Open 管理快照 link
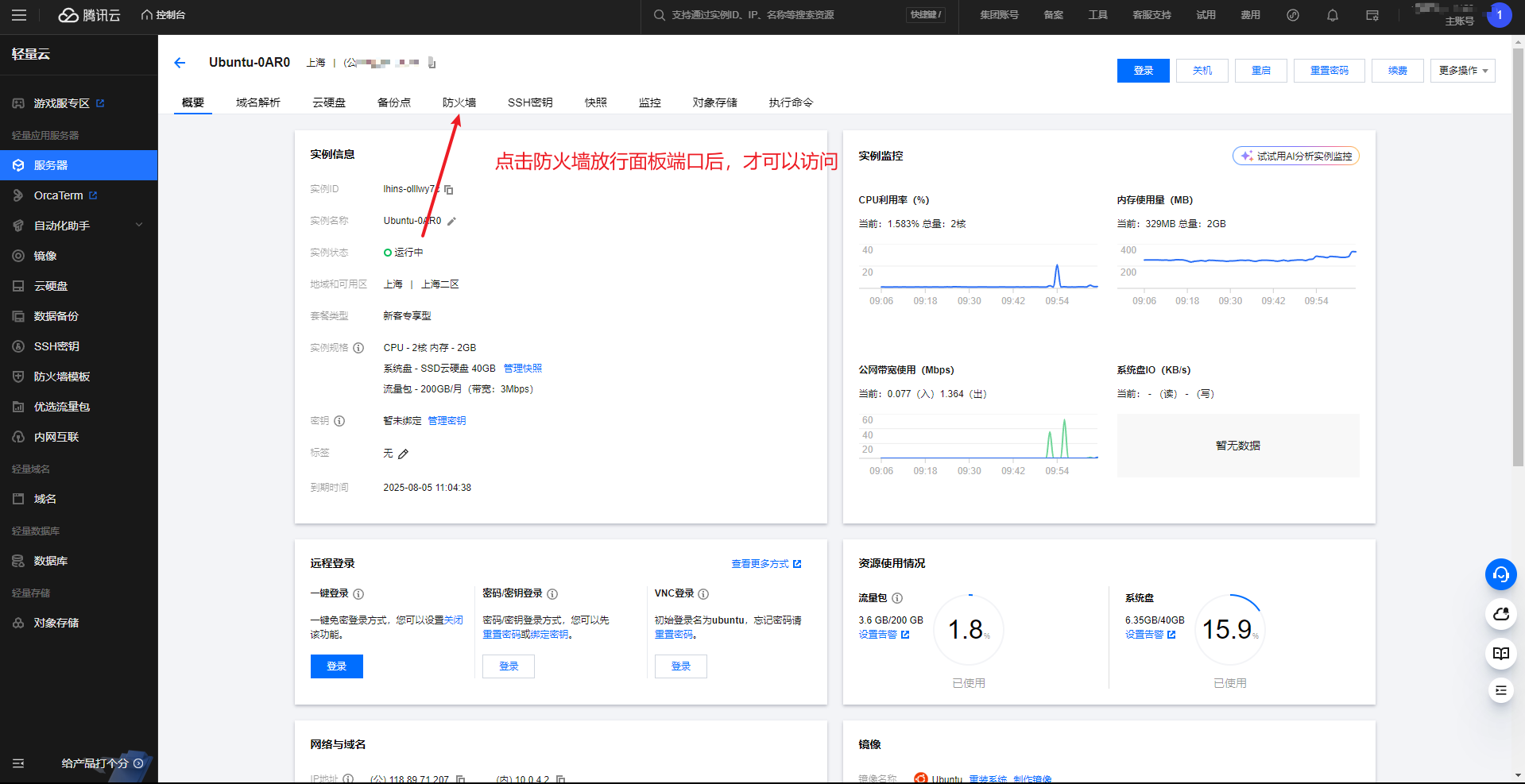Viewport: 1525px width, 784px height. coord(523,369)
